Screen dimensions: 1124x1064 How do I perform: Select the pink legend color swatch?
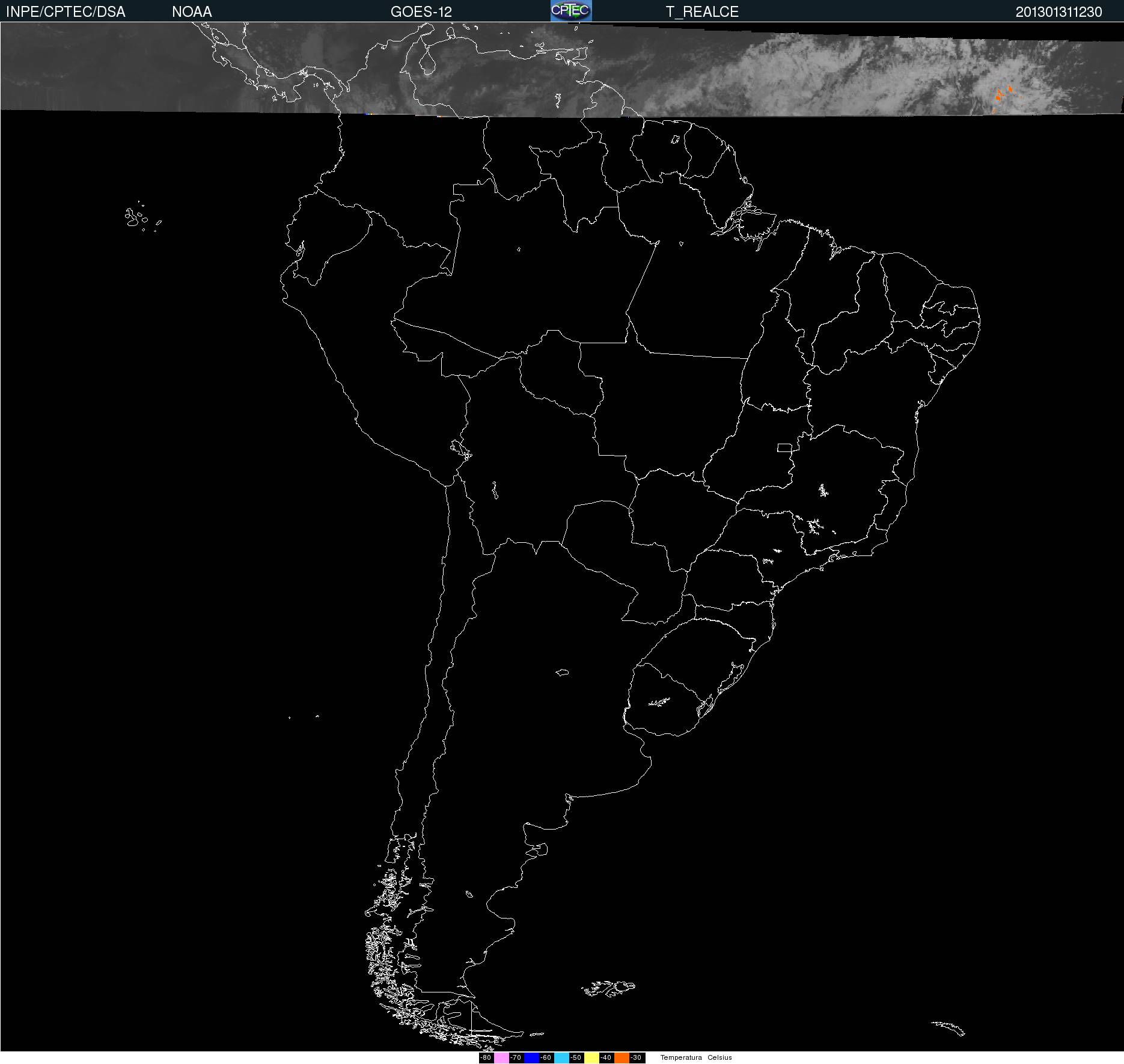[x=501, y=1058]
